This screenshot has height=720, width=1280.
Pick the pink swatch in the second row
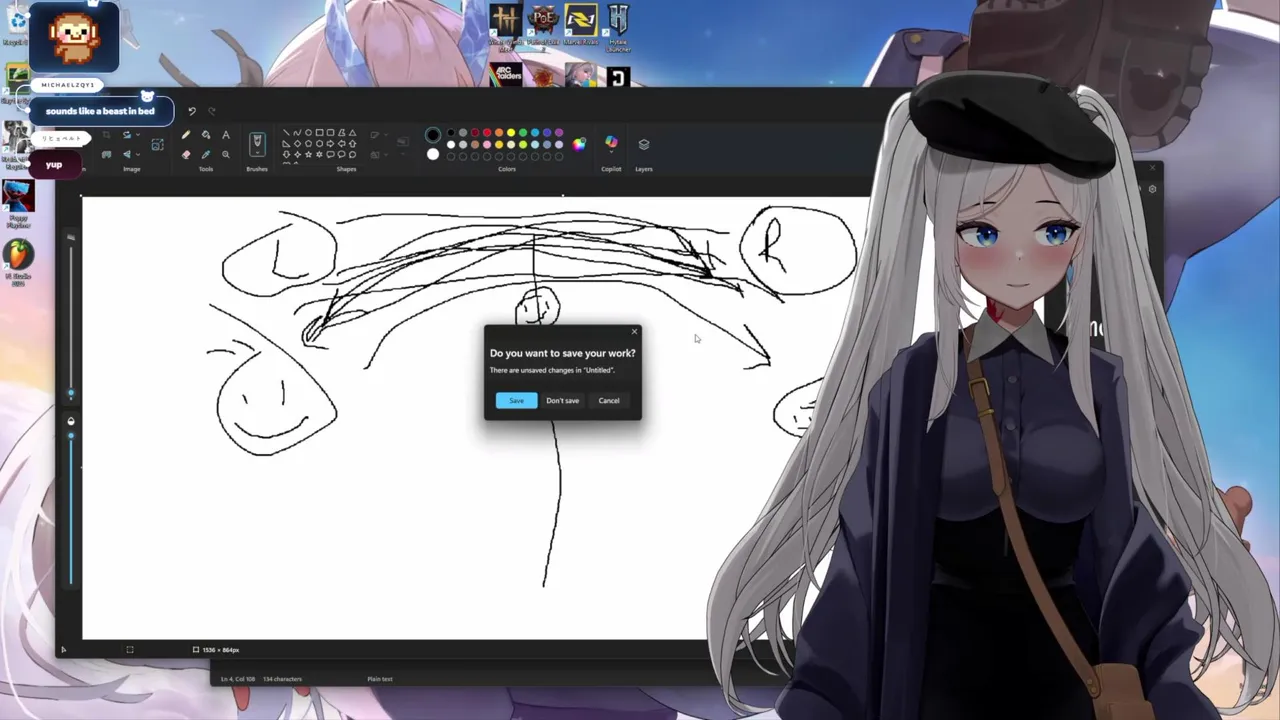[x=487, y=144]
